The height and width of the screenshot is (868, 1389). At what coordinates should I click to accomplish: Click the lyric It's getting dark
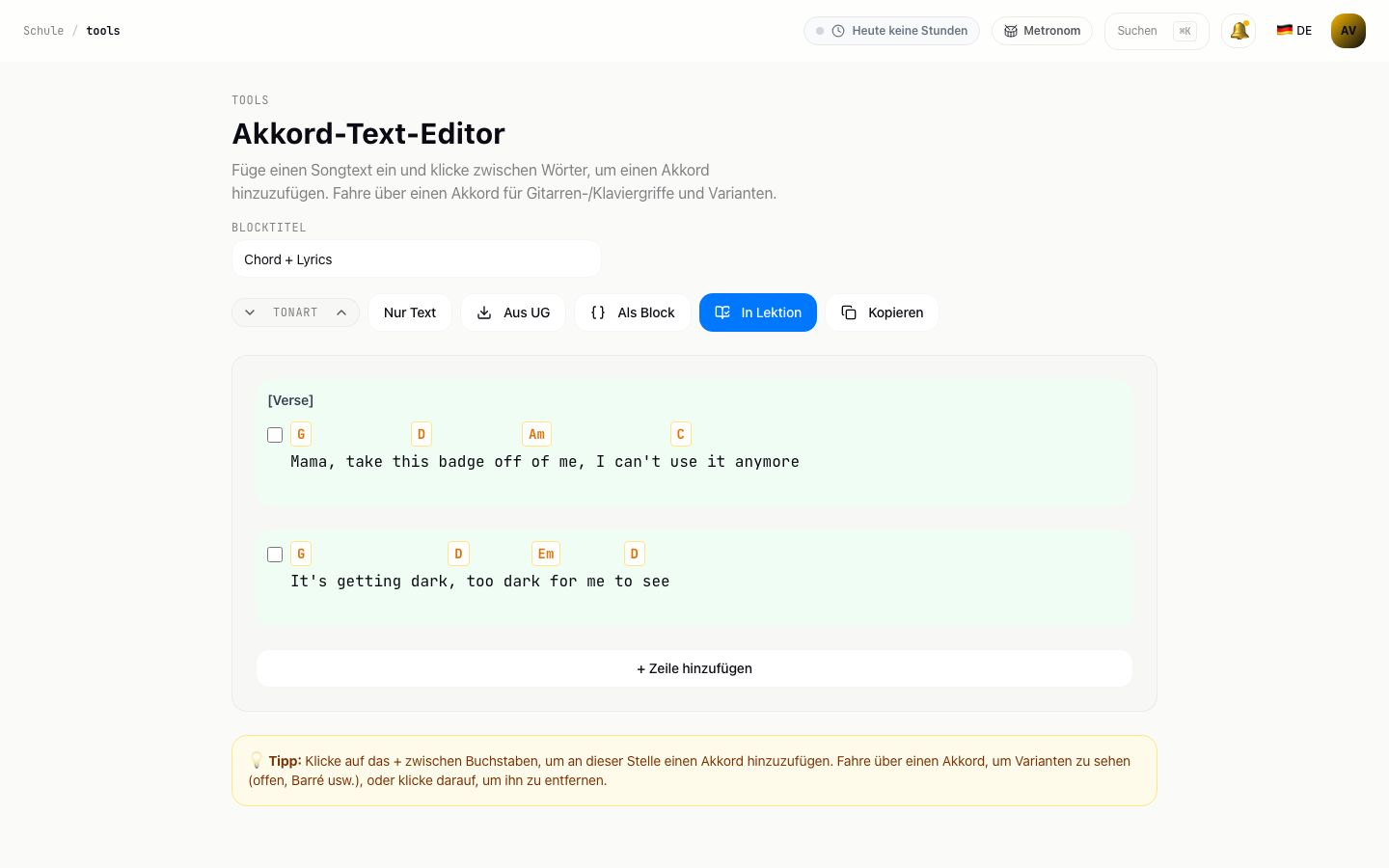(480, 582)
